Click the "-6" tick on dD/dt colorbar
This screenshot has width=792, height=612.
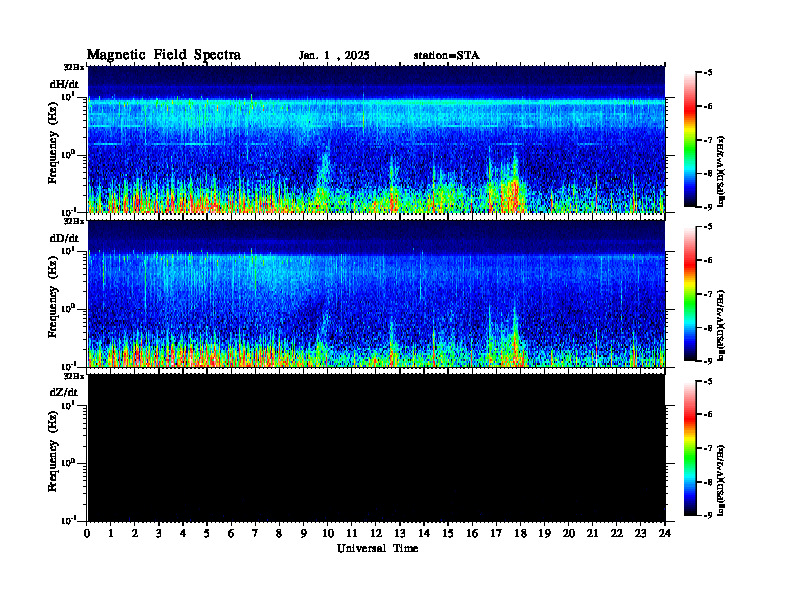click(x=709, y=261)
